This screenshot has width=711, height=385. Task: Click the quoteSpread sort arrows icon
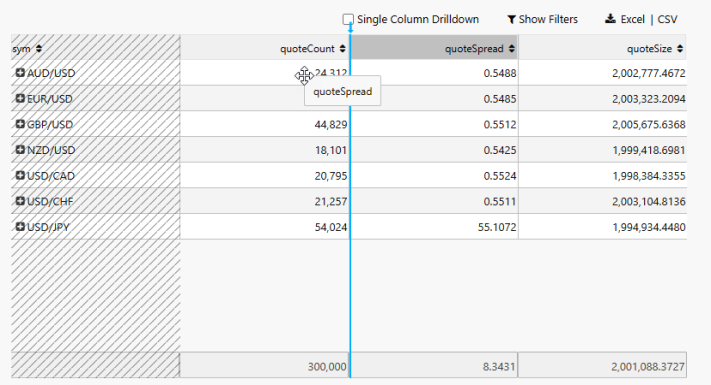[511, 49]
